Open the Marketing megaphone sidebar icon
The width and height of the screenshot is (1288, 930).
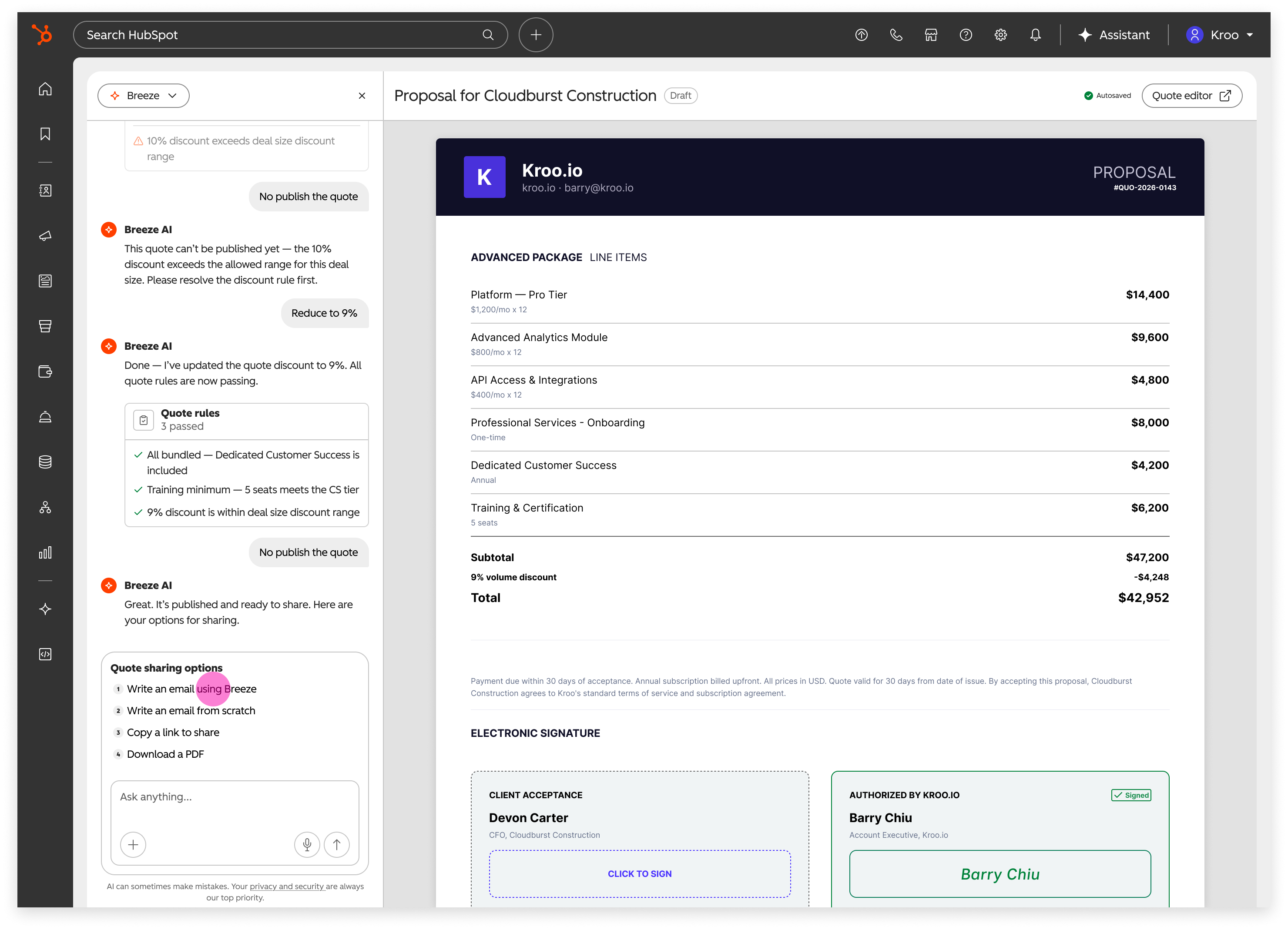click(45, 236)
